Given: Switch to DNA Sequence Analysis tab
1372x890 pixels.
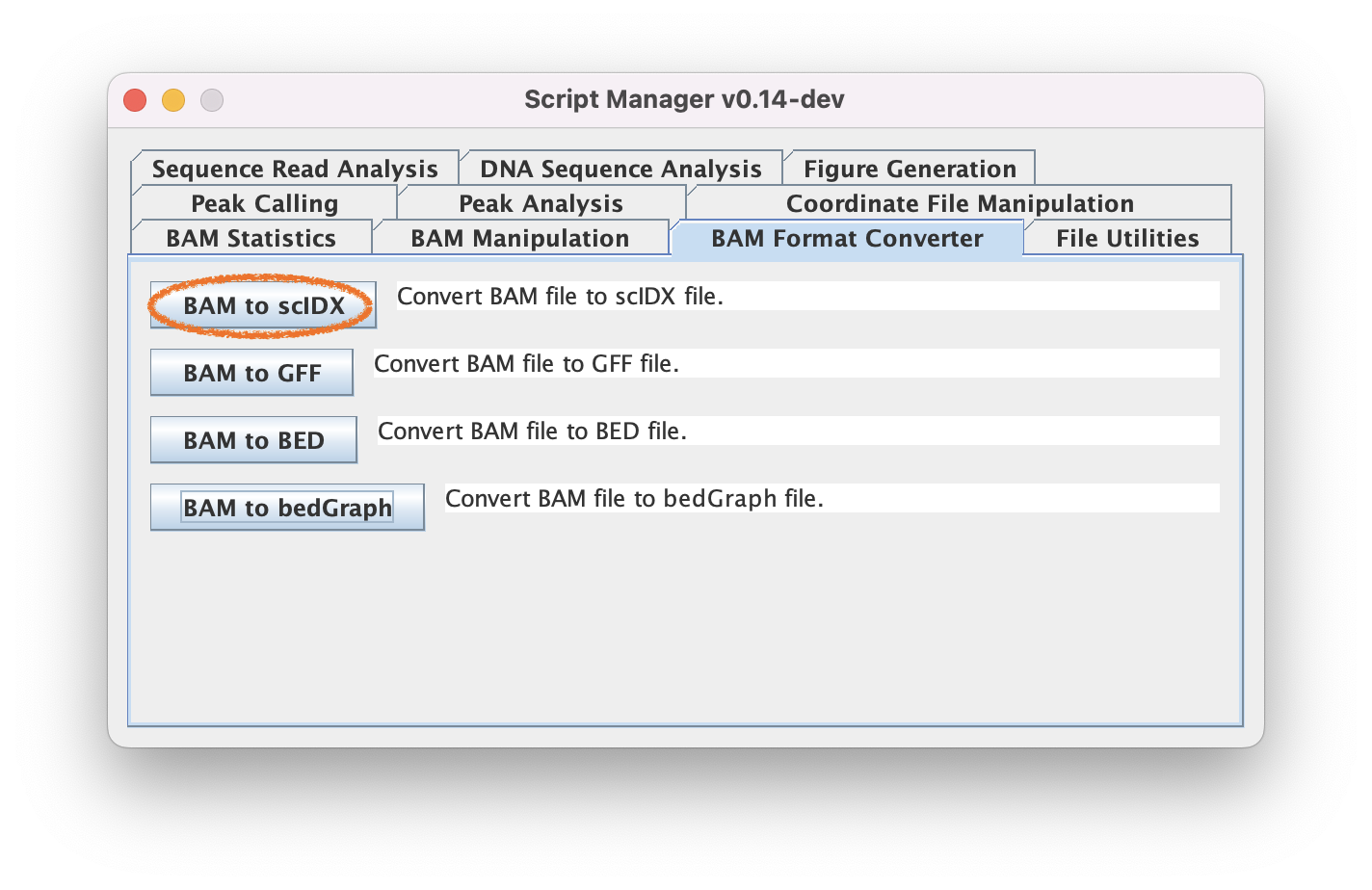Looking at the screenshot, I should click(620, 170).
